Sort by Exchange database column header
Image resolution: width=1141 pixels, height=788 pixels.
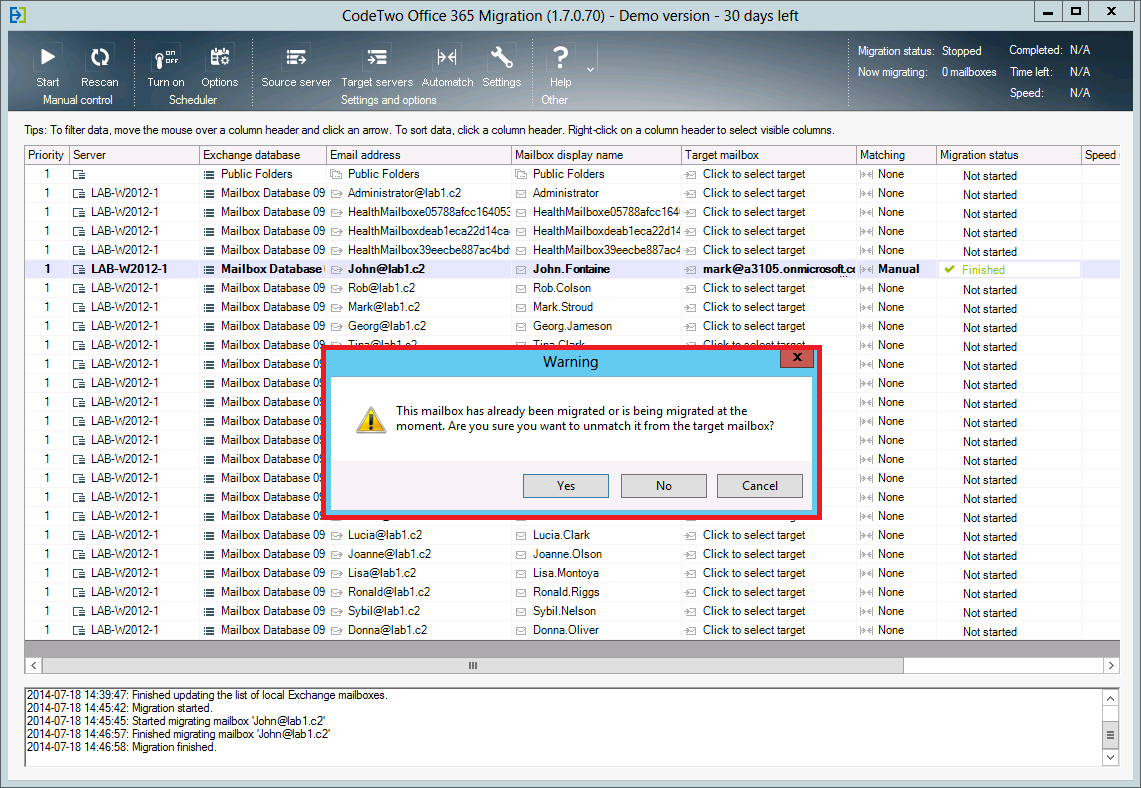click(263, 155)
